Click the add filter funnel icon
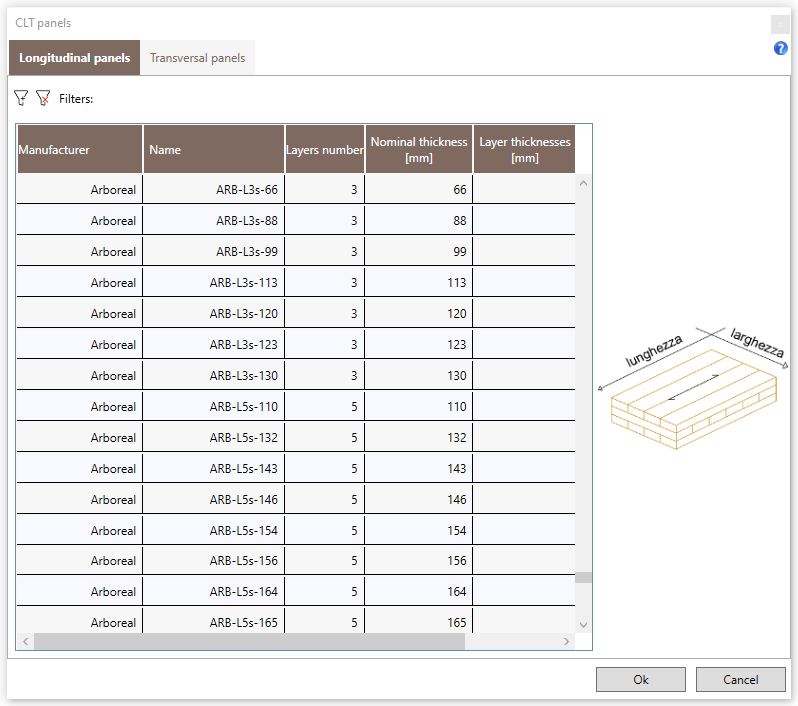The image size is (798, 706). pos(21,98)
